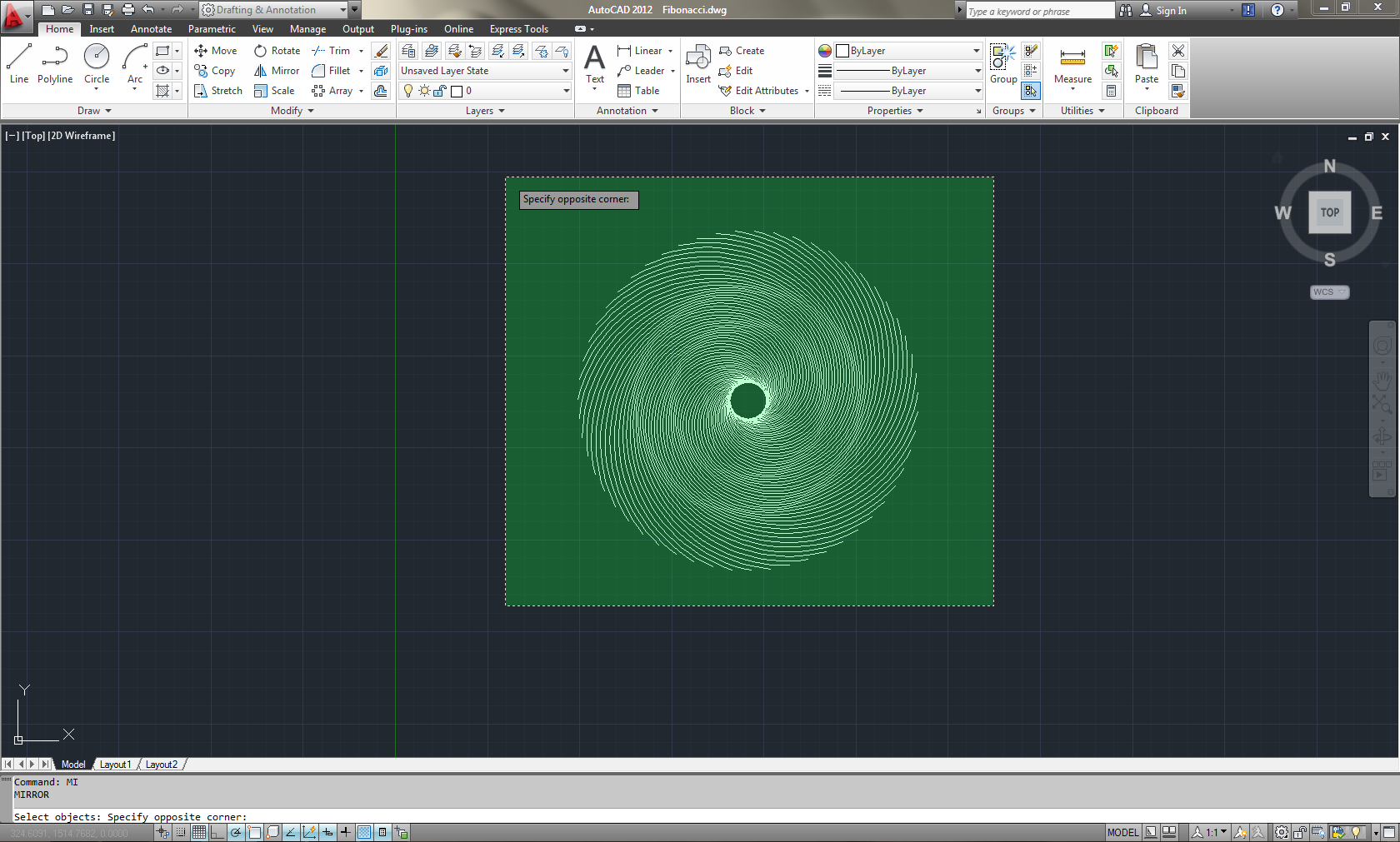Toggle Dynamic Input in status bar

pos(327,832)
